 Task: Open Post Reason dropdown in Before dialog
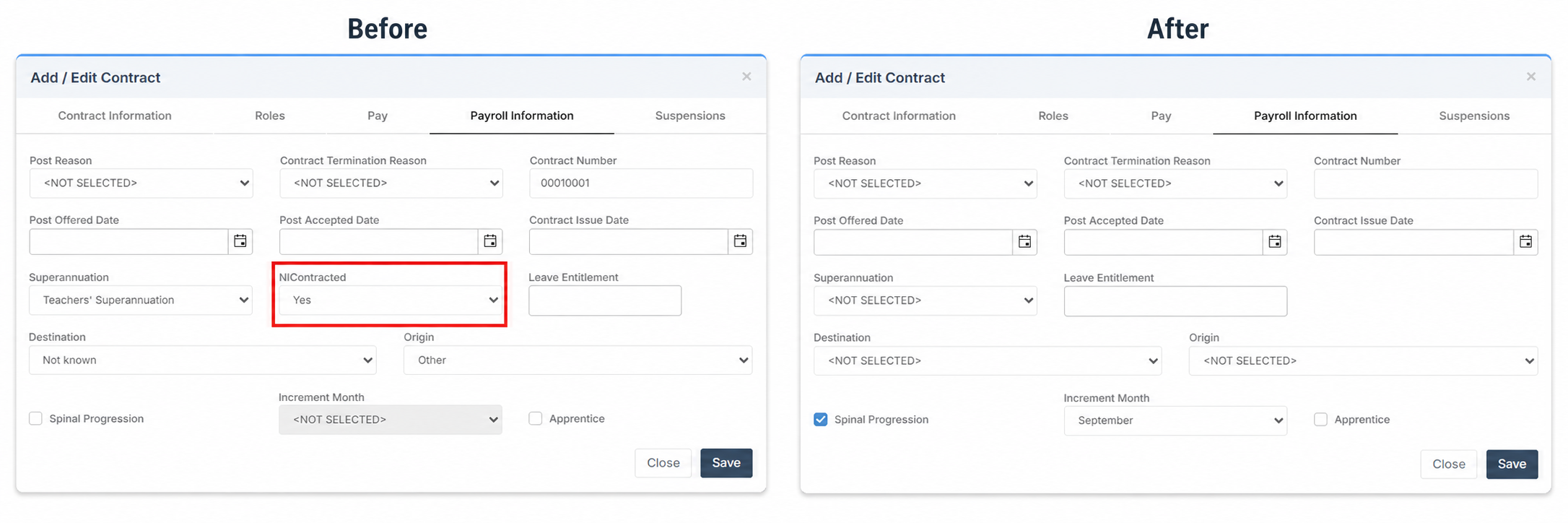(x=141, y=183)
